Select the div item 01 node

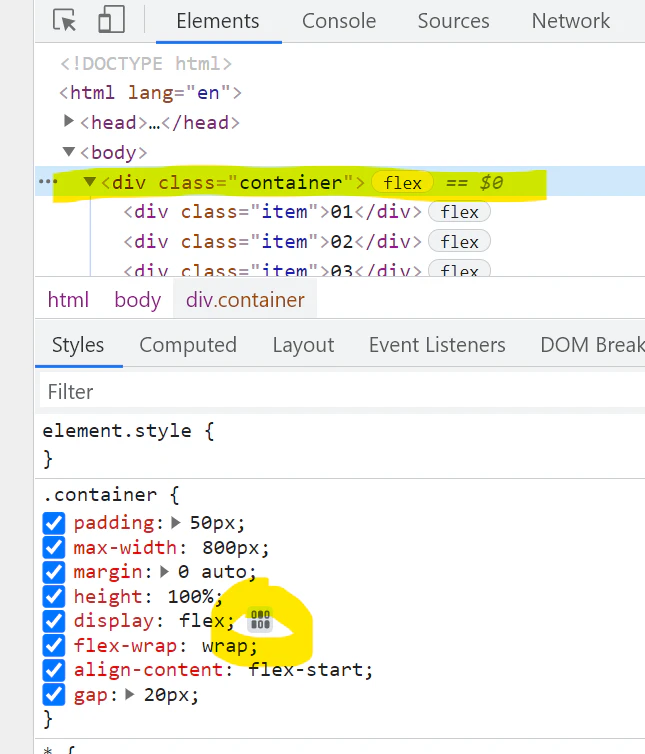[273, 212]
